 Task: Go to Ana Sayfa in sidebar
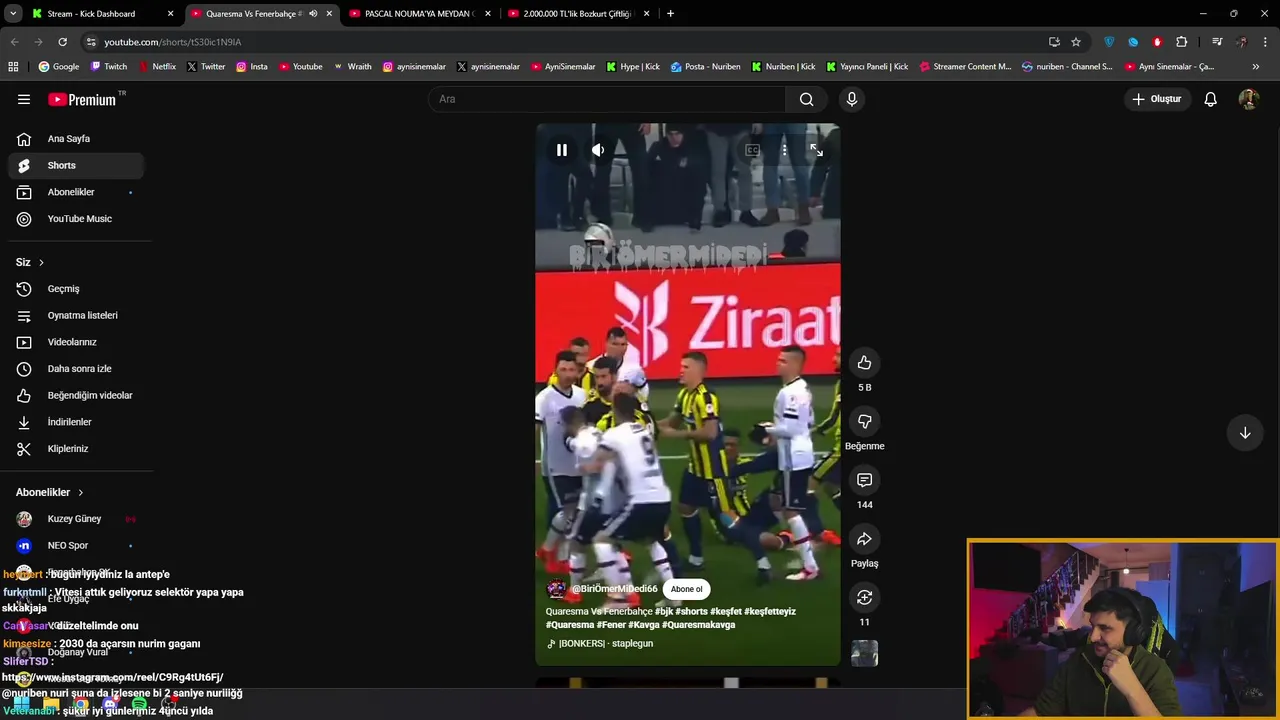[76, 139]
